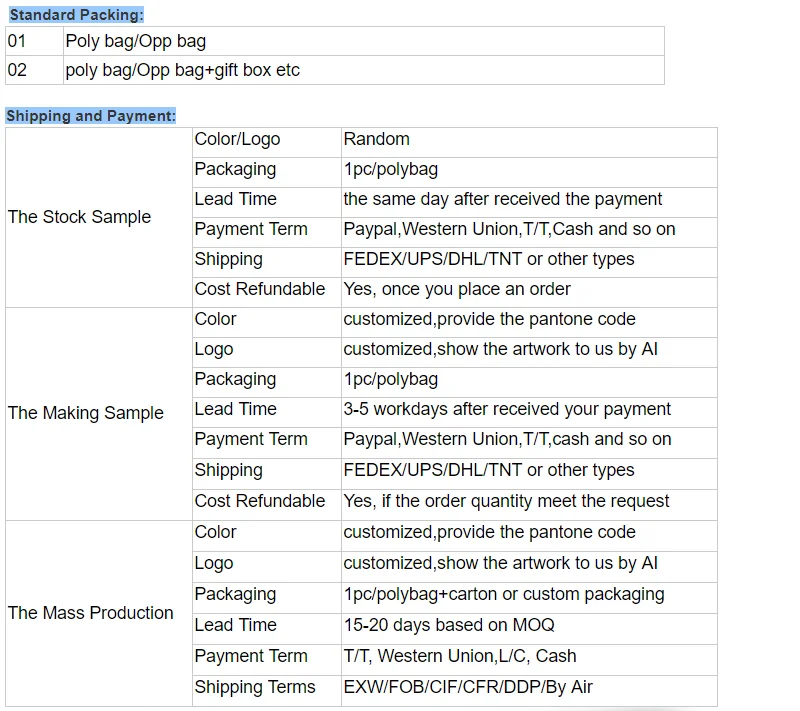Click the "Yes, once you place an order" cell

[456, 289]
